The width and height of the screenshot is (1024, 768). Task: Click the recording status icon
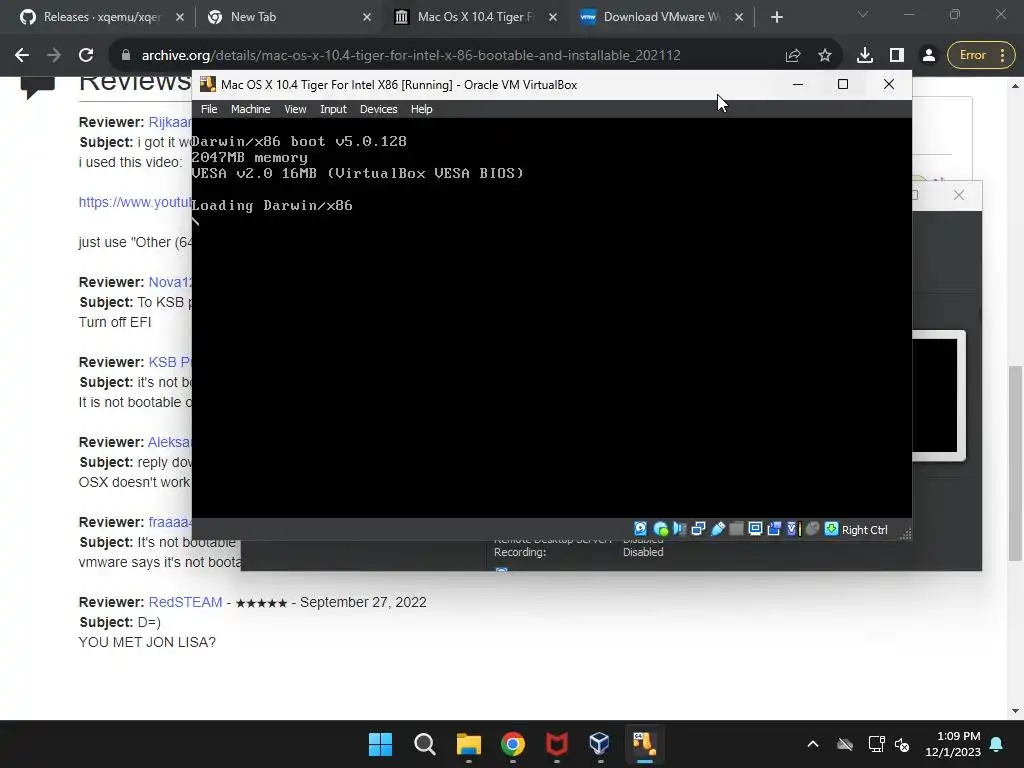coord(774,529)
